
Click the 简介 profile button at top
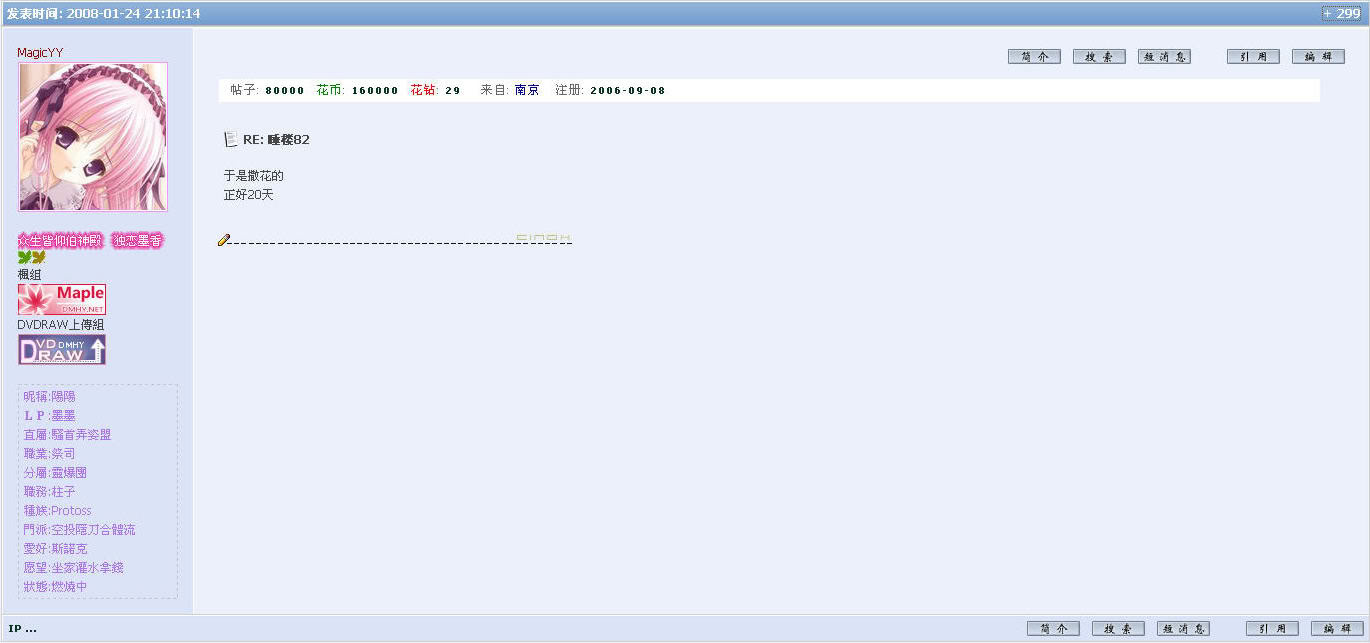click(x=1034, y=57)
